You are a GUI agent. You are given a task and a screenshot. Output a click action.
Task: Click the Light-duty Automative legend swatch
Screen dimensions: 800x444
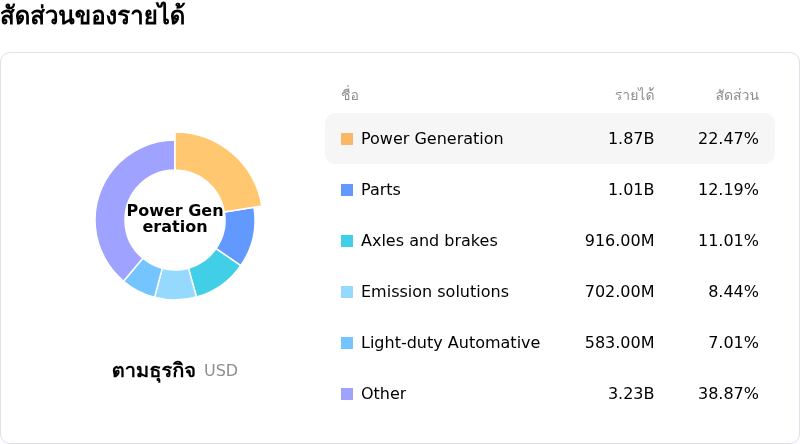pos(347,343)
